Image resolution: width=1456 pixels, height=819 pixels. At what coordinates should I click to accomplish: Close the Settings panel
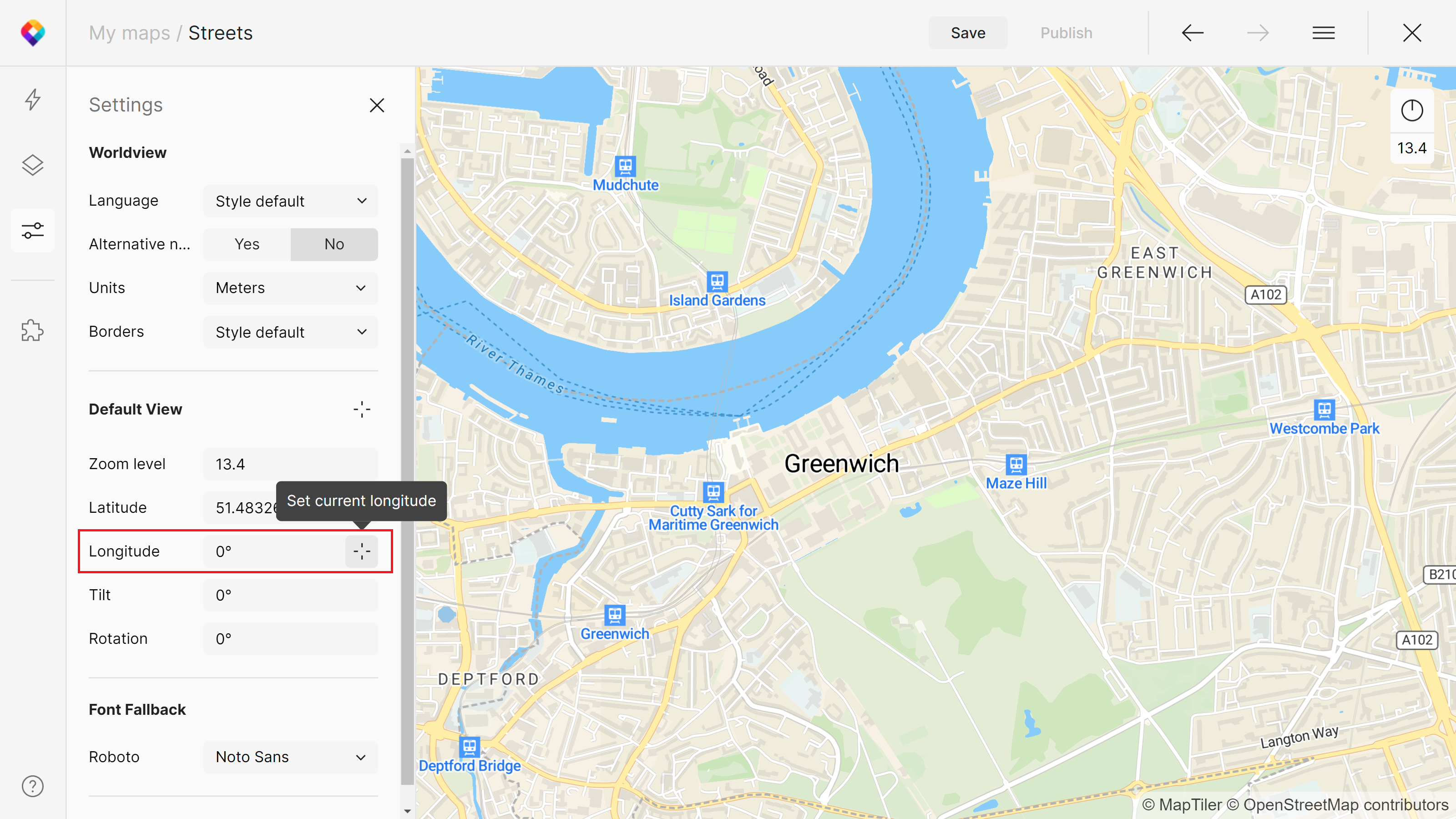coord(377,105)
